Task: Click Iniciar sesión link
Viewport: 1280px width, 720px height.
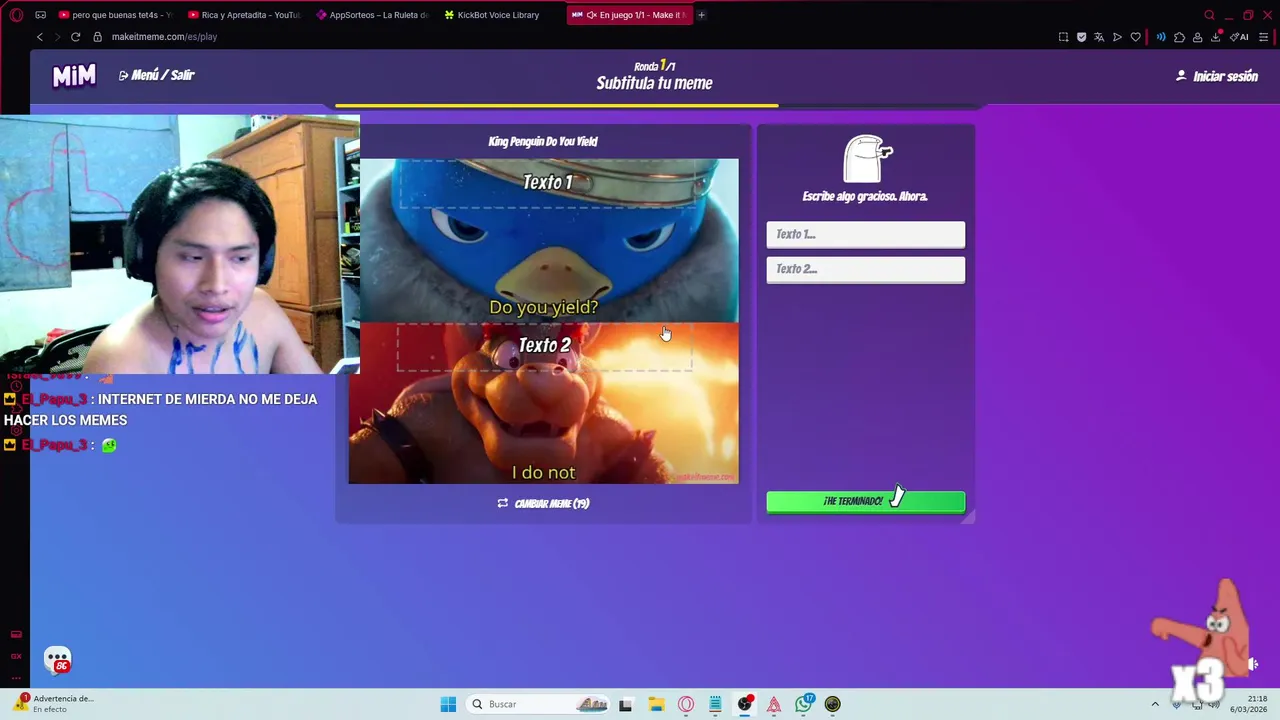Action: tap(1217, 76)
